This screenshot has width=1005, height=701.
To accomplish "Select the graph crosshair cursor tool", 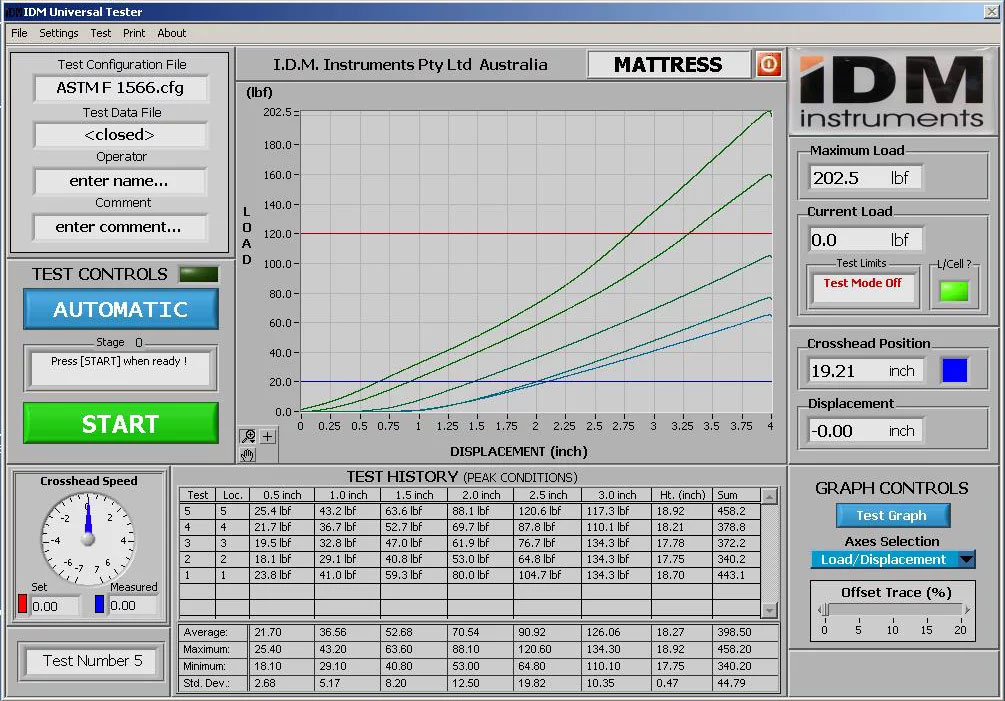I will pos(267,436).
